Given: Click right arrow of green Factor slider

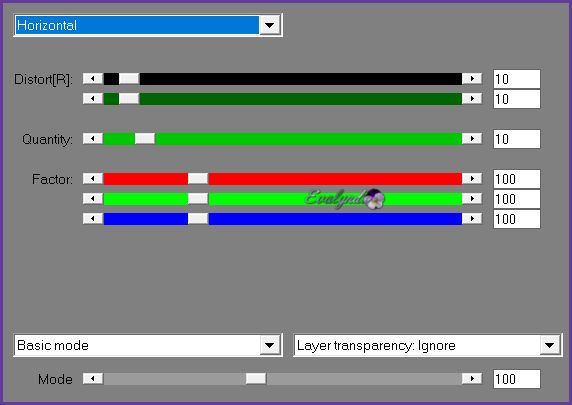Looking at the screenshot, I should pos(472,198).
